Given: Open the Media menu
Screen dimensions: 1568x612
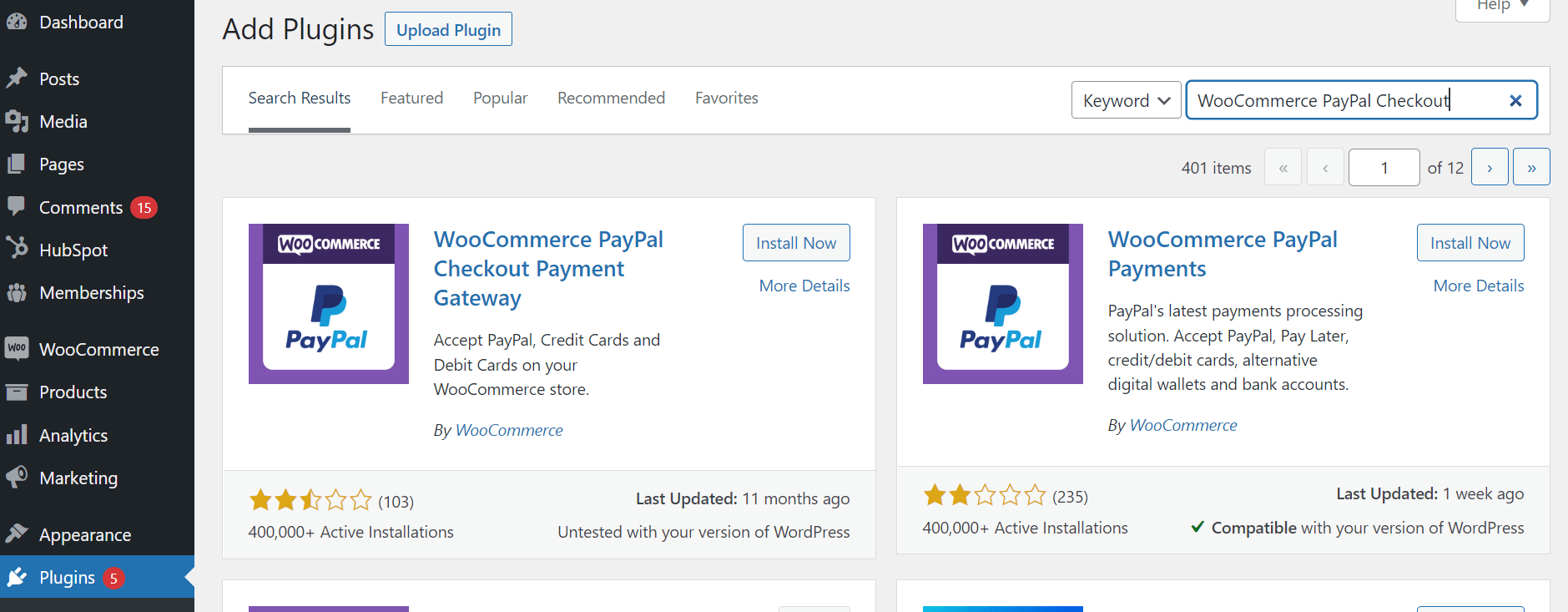Looking at the screenshot, I should pyautogui.click(x=97, y=122).
